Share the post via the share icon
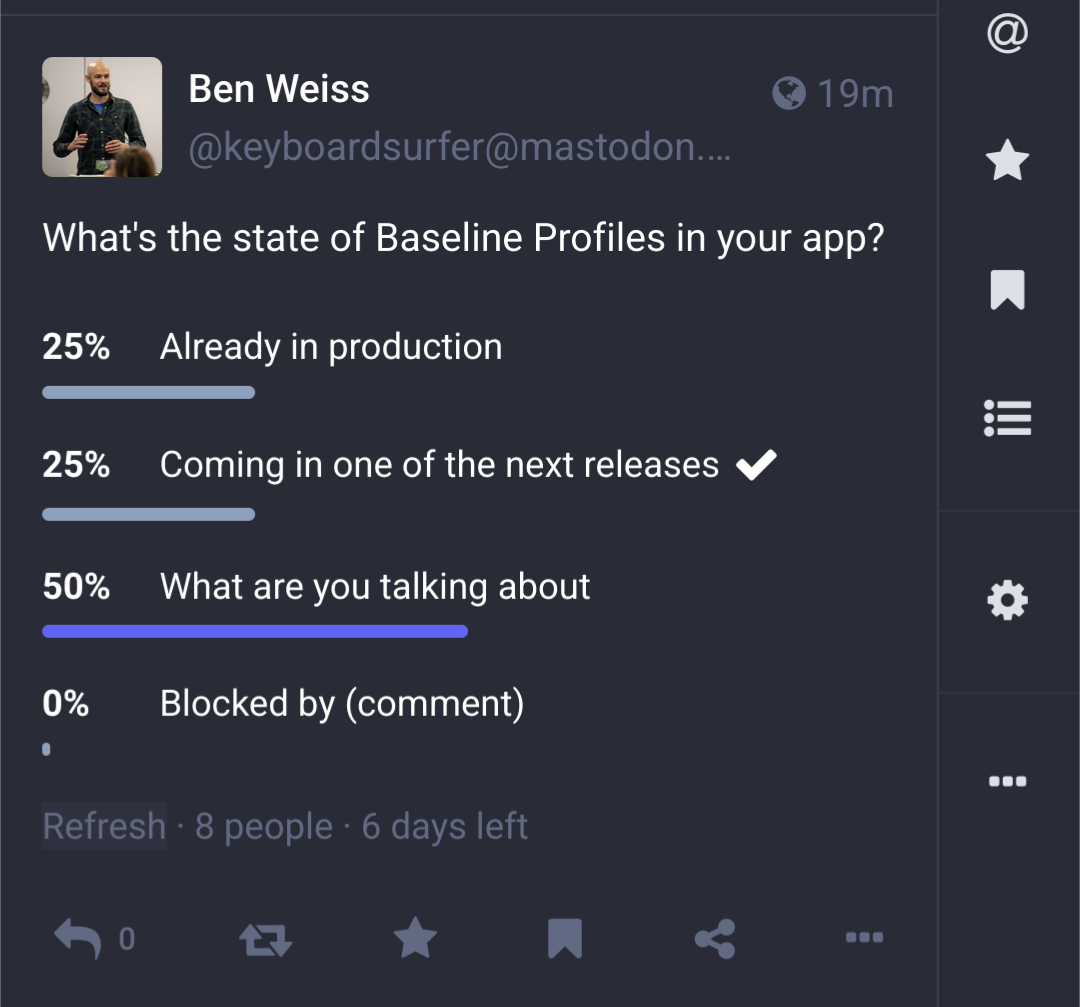 (714, 939)
